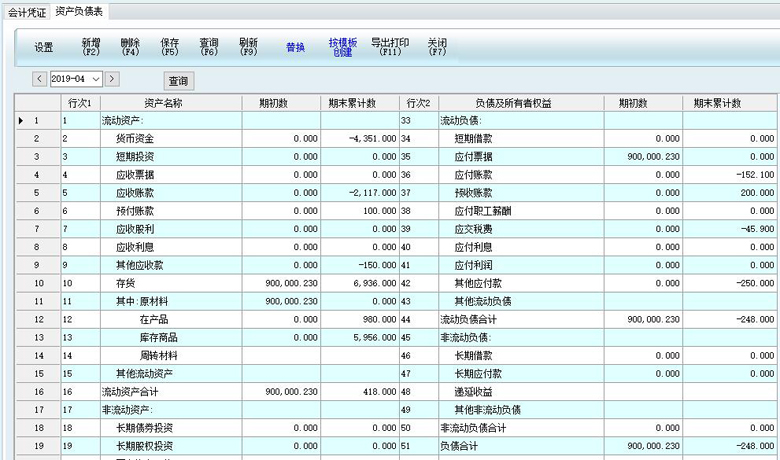Click the 负债及所有者权益 column header

pos(514,103)
